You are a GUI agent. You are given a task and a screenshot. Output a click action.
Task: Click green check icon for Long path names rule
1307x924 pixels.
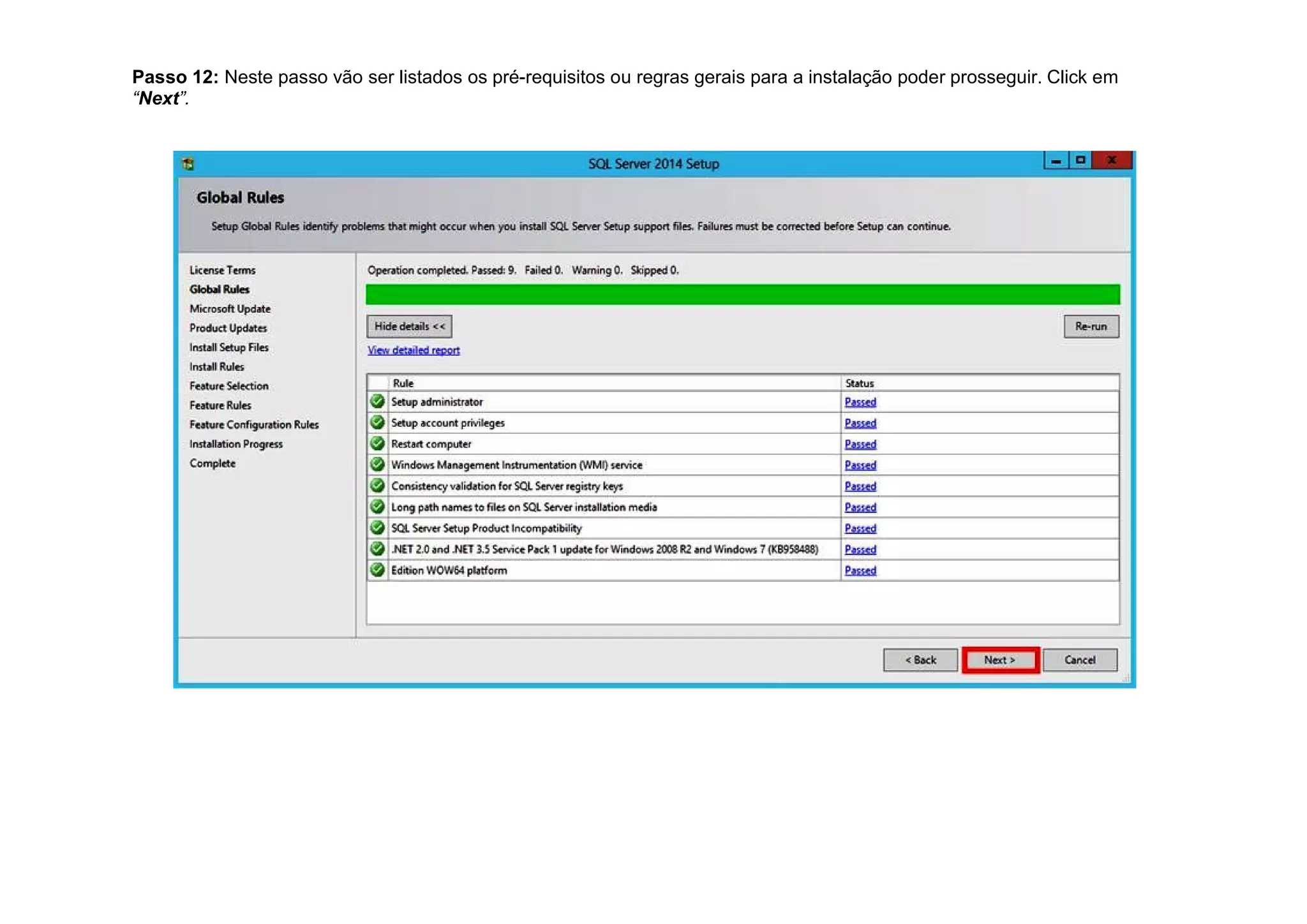pyautogui.click(x=377, y=507)
